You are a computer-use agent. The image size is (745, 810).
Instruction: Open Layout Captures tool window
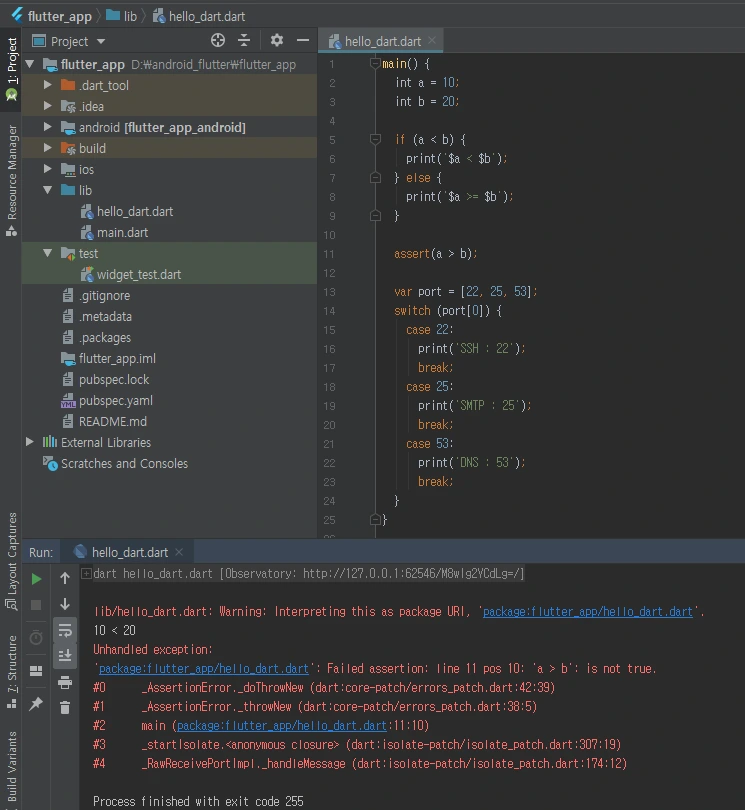click(x=11, y=561)
